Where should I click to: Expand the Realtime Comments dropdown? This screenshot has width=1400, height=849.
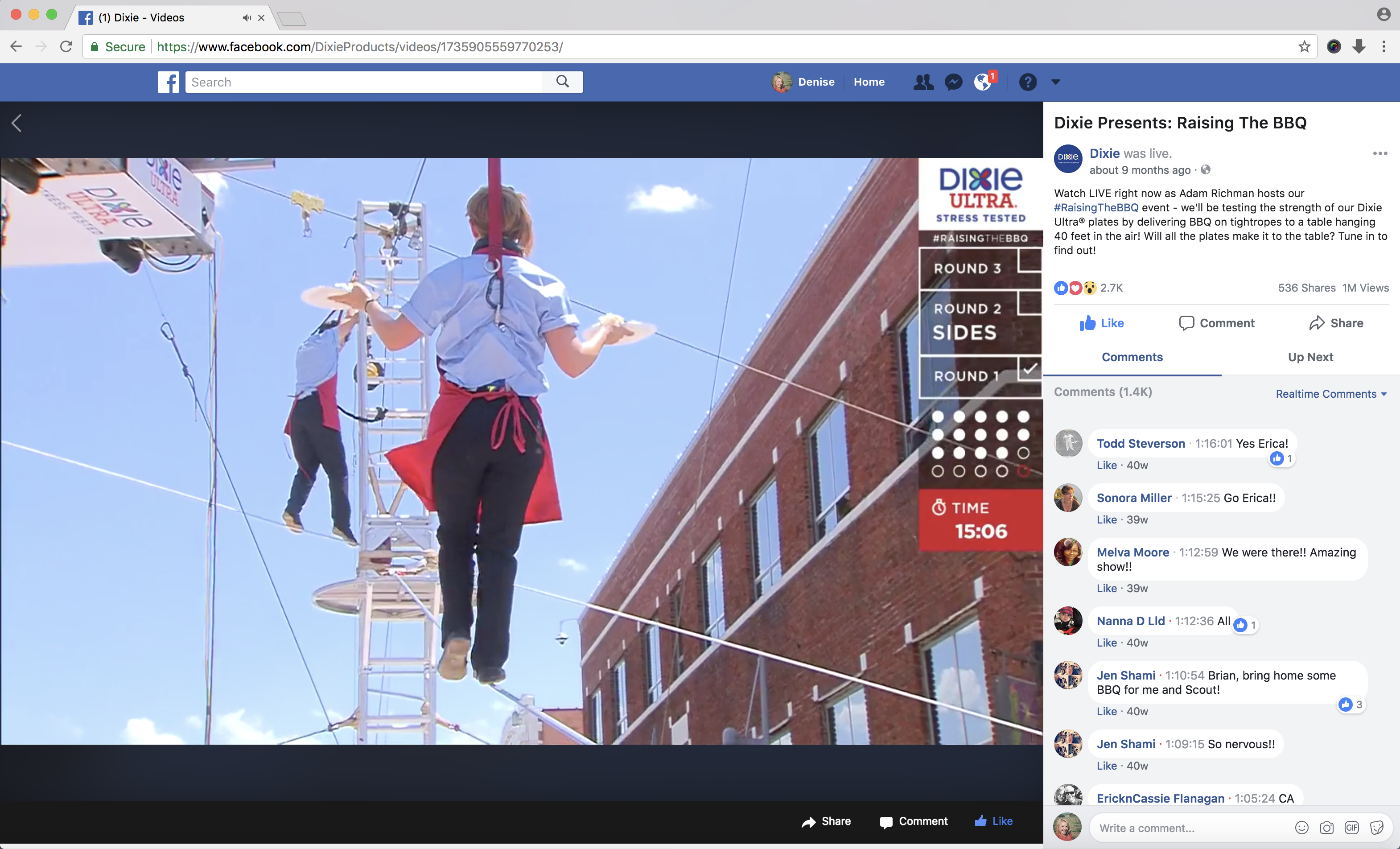[1331, 394]
